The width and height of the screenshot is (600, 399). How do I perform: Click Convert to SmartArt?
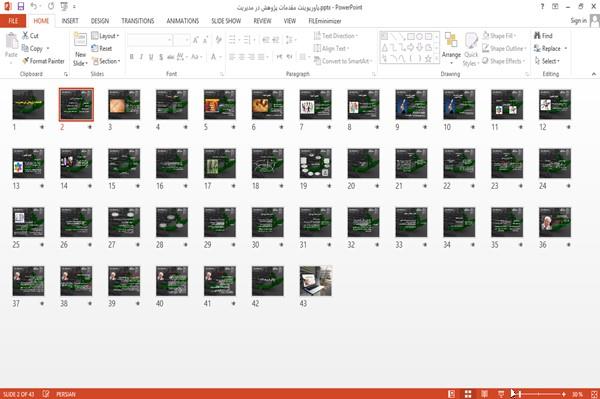pos(342,61)
